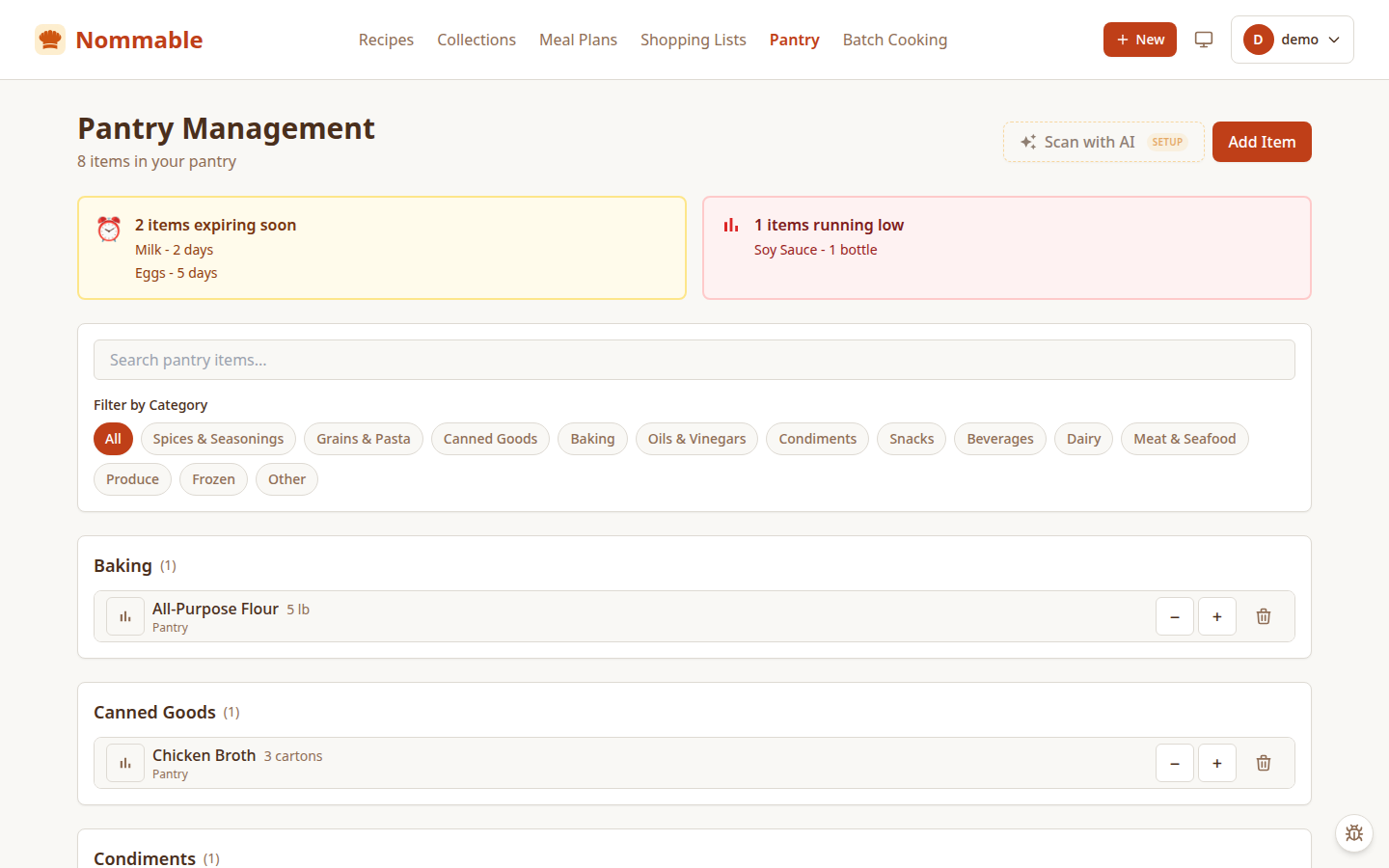Screen dimensions: 1389x868
Task: Click the "Soy Sauce - 1 bottle" entry
Action: point(816,250)
